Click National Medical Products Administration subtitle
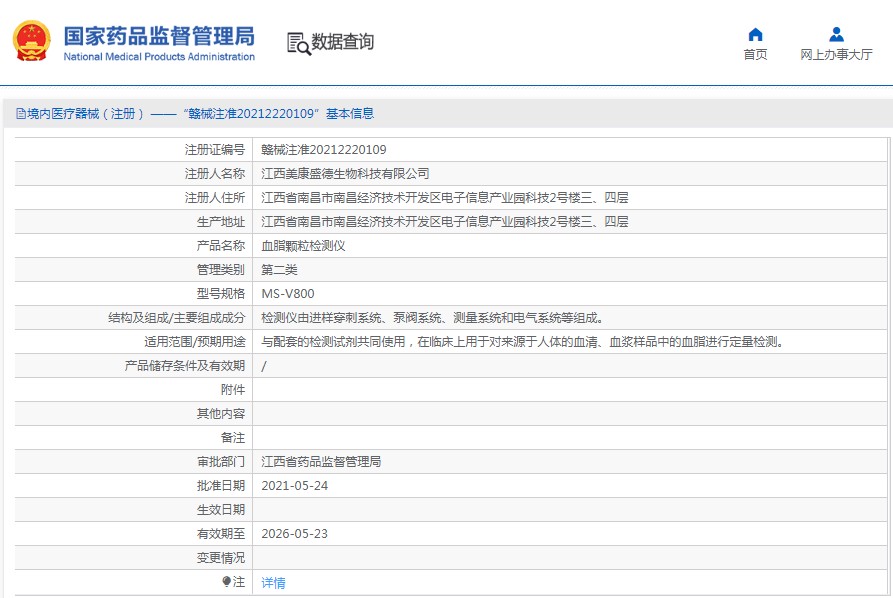 [x=159, y=56]
